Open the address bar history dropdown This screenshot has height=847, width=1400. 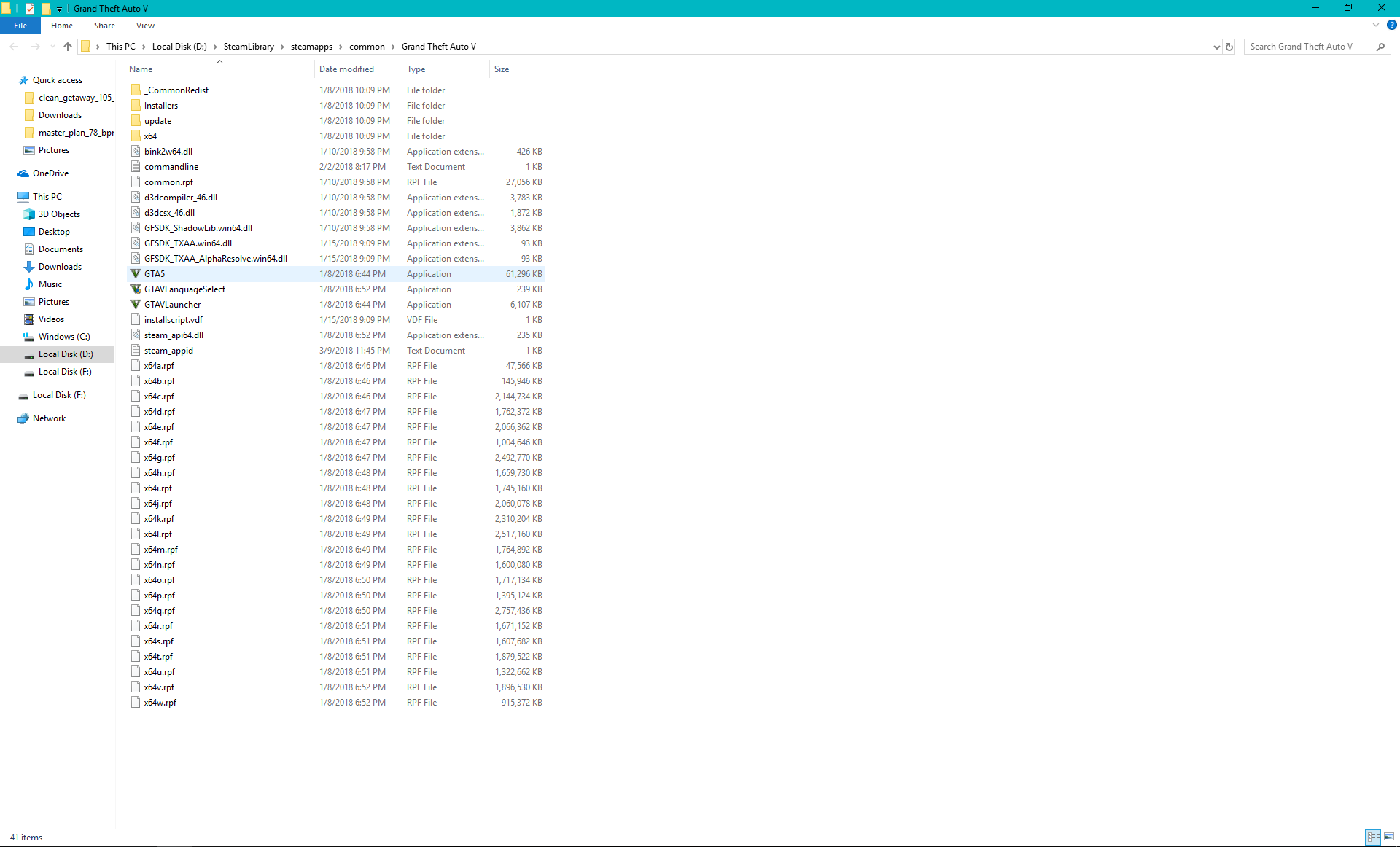[x=1216, y=47]
